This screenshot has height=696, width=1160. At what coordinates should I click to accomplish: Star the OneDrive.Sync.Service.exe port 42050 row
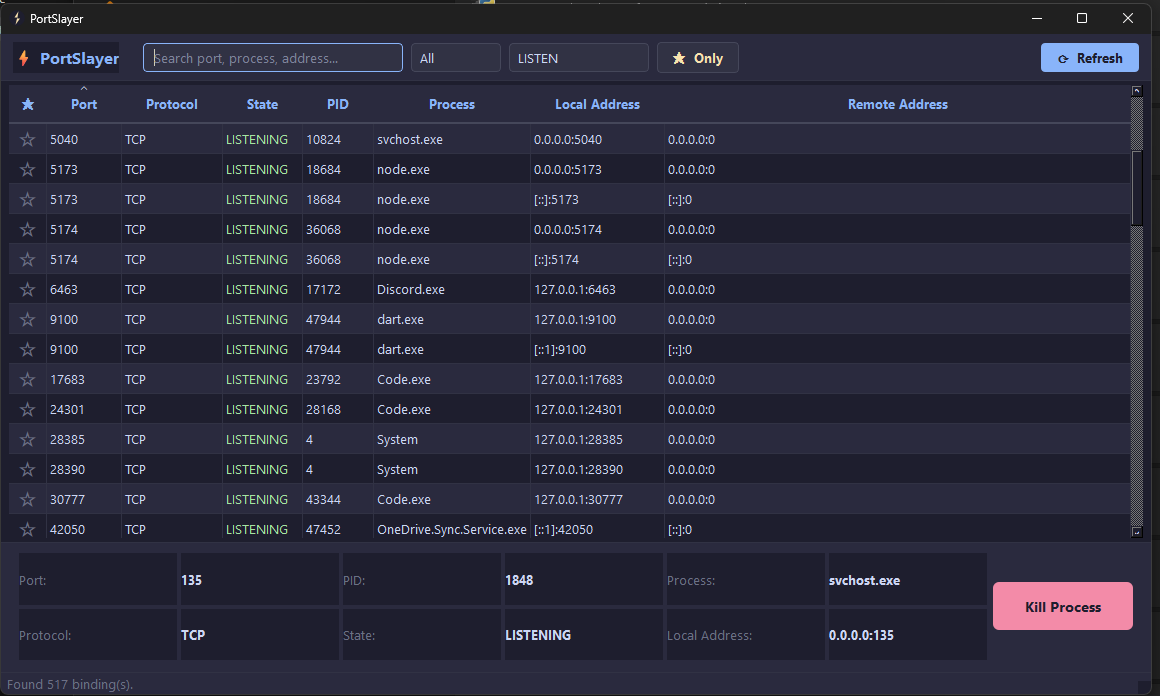pos(27,529)
